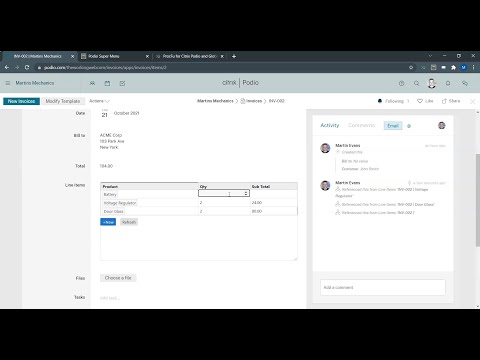This screenshot has width=480, height=360.
Task: Click the Battery product tag
Action: [x=110, y=194]
